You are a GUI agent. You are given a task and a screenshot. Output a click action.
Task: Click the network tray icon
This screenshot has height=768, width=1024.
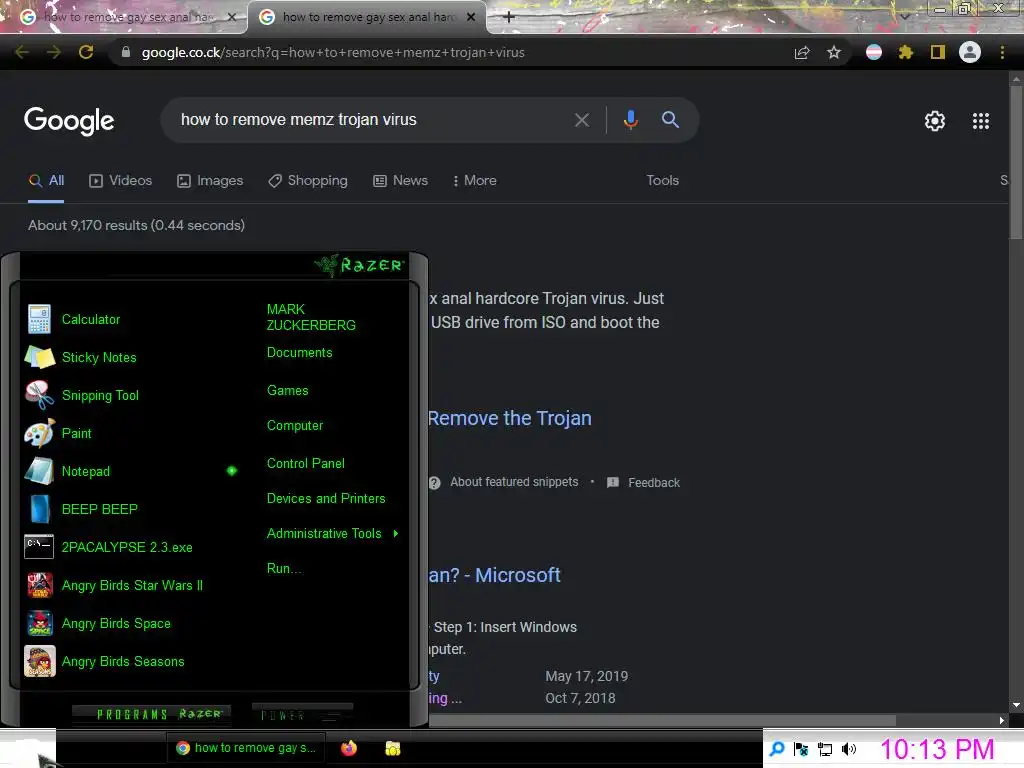click(825, 750)
